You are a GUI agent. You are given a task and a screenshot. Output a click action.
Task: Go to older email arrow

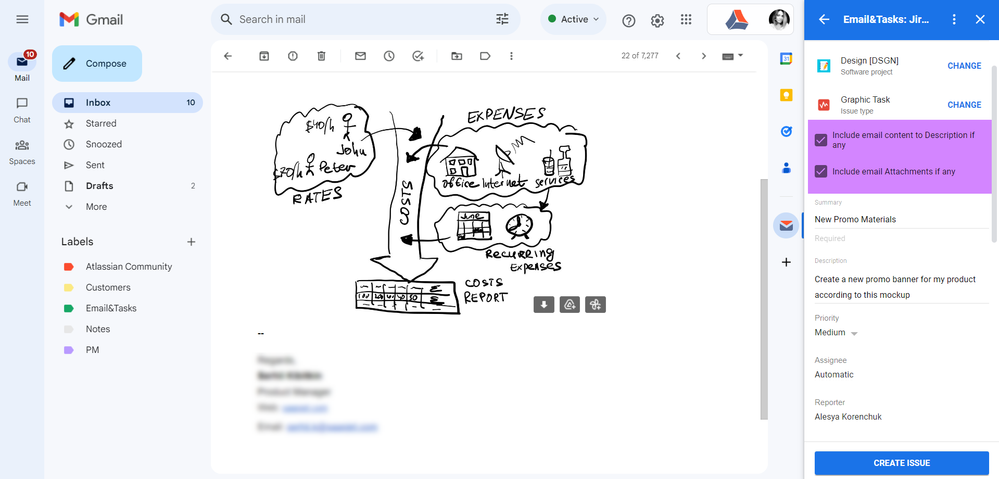704,56
